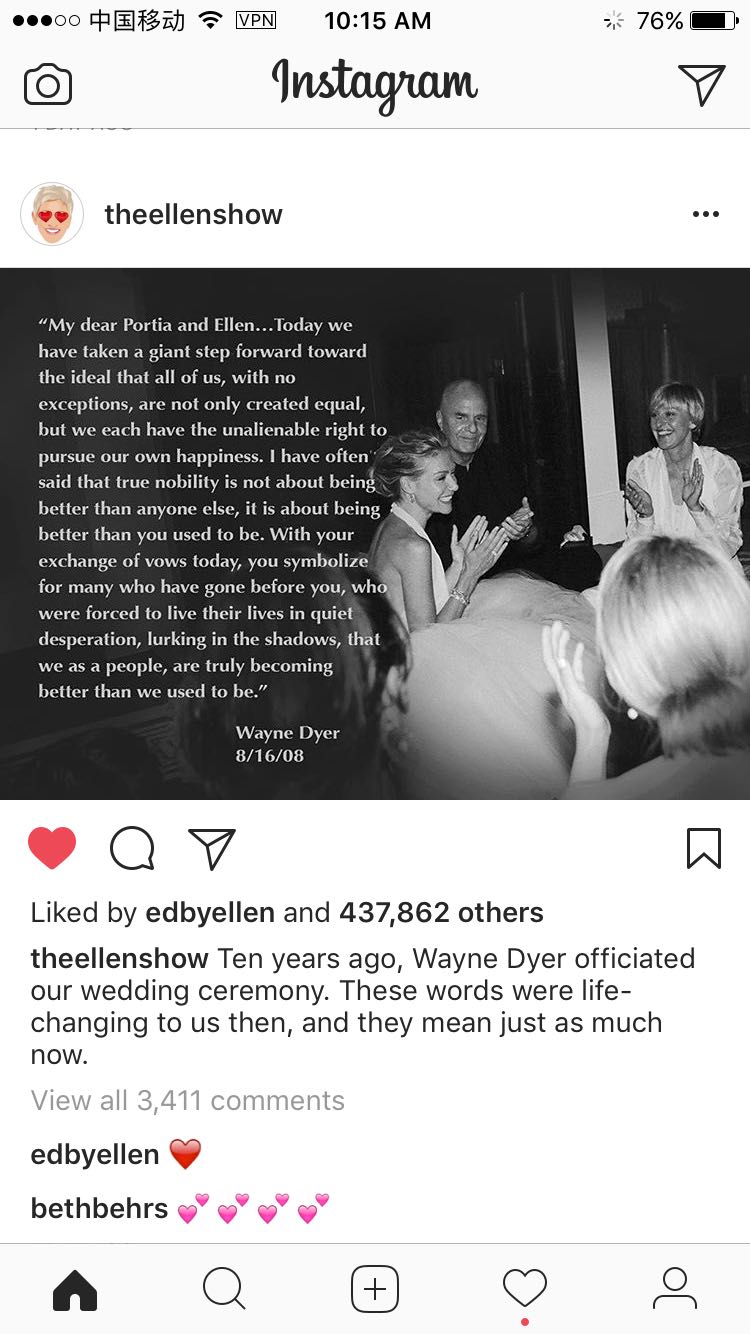Open the 437,862 others likes list
This screenshot has height=1334, width=750.
point(441,912)
